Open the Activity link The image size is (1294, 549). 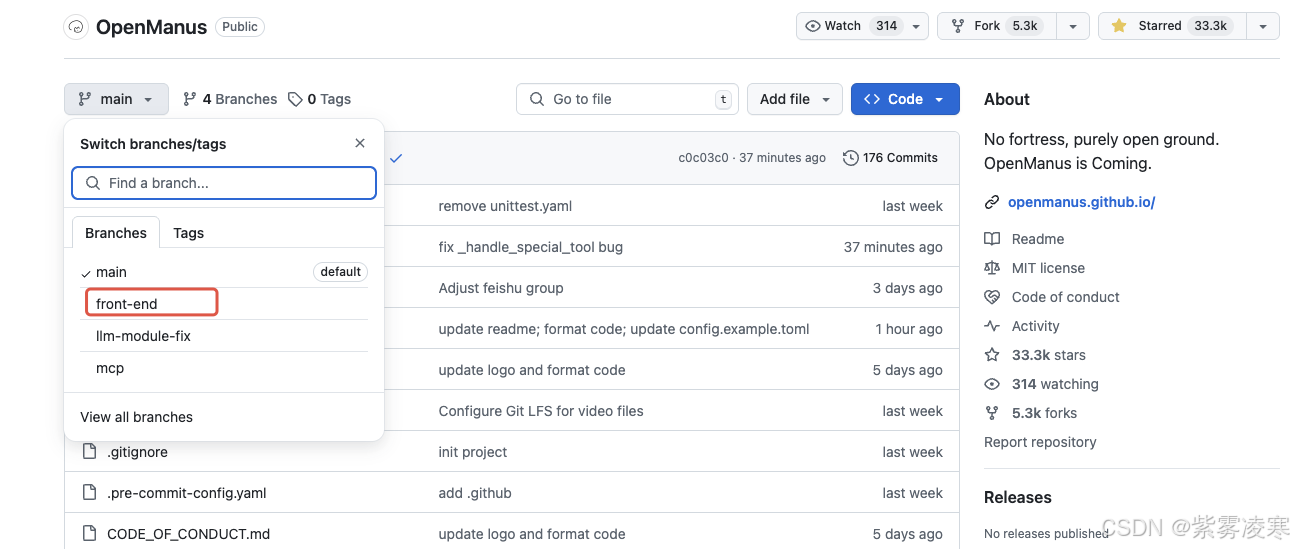pyautogui.click(x=1036, y=326)
